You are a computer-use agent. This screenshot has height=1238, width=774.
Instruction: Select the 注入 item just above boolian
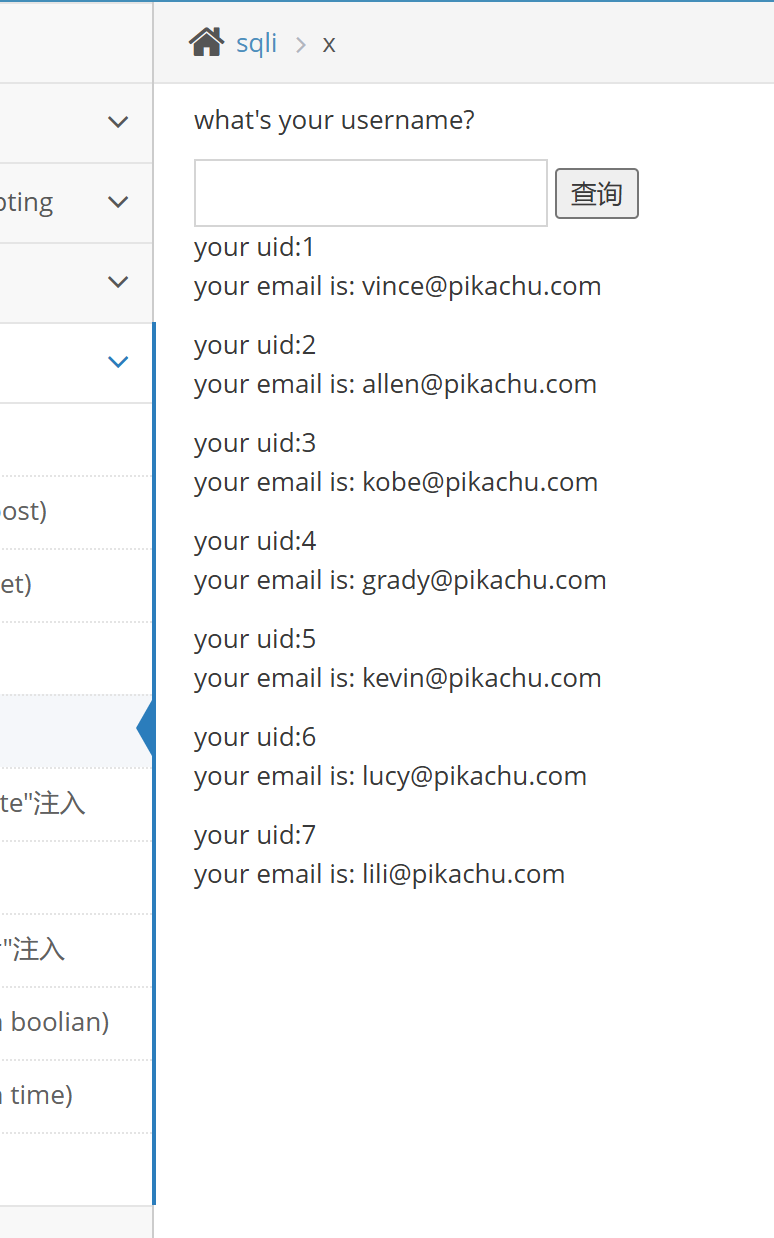(33, 949)
